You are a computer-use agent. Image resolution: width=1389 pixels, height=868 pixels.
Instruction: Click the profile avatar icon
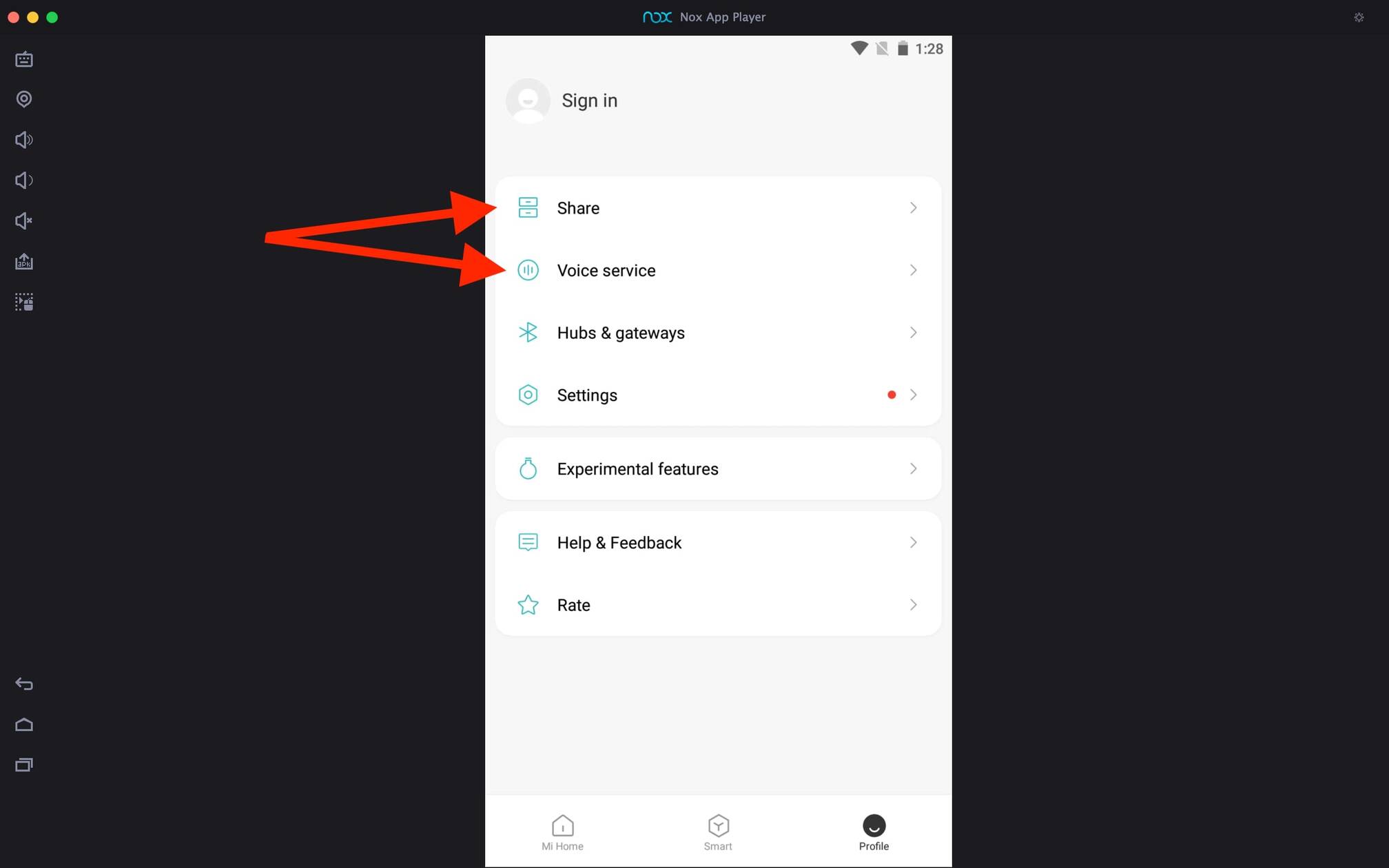pos(527,100)
